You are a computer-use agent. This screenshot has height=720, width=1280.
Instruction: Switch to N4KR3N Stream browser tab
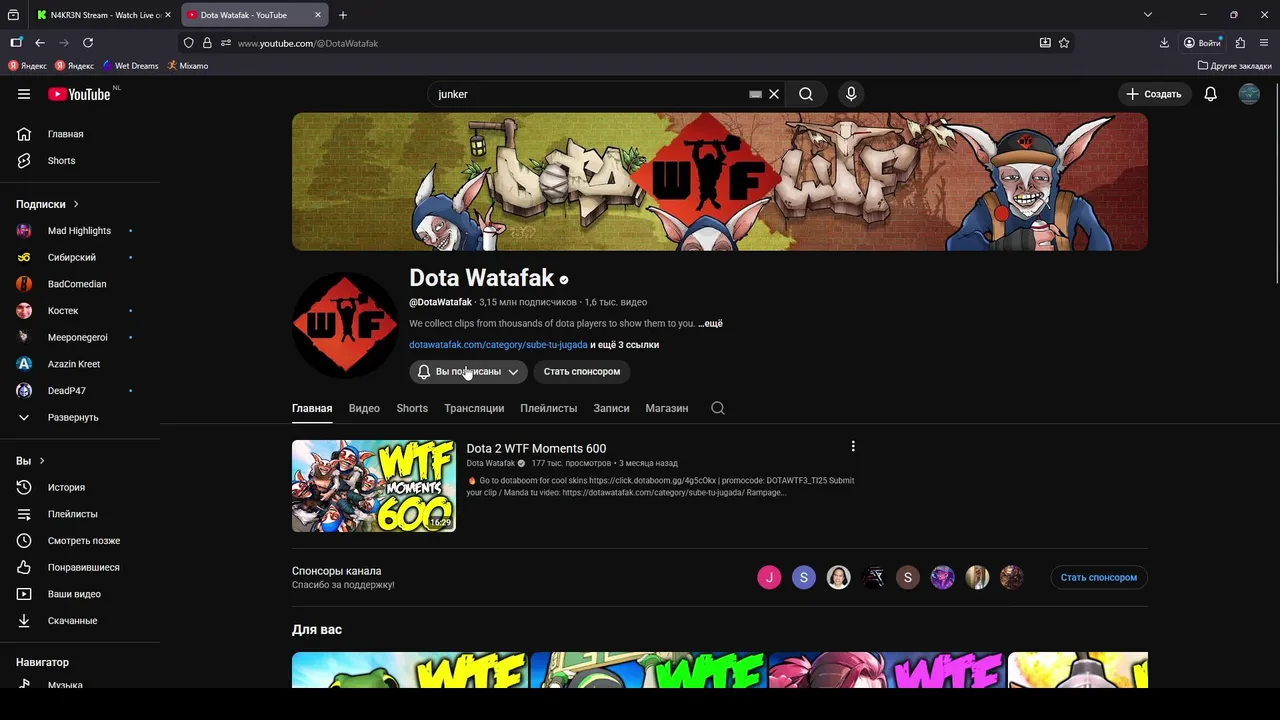[104, 15]
